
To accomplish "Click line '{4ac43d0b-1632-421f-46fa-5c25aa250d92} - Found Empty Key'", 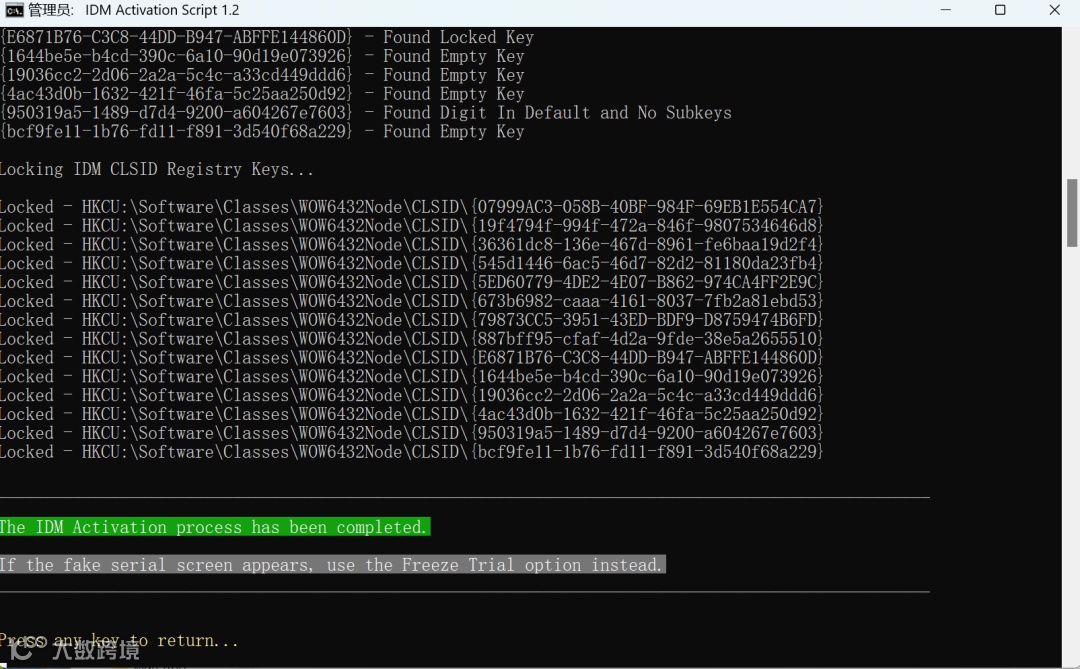I will click(262, 94).
